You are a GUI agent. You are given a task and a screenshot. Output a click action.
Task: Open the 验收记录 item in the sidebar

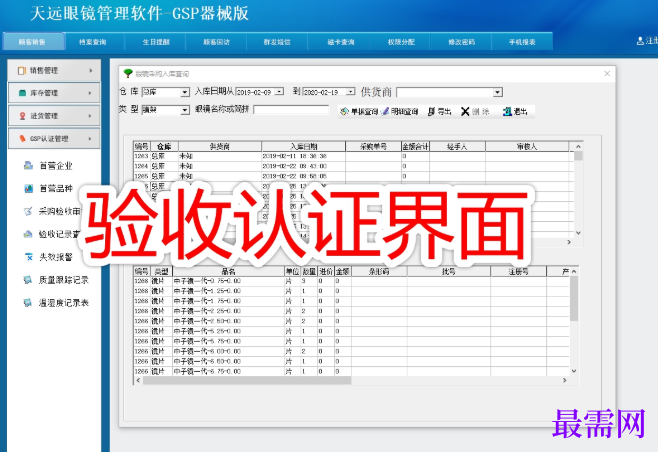click(52, 234)
